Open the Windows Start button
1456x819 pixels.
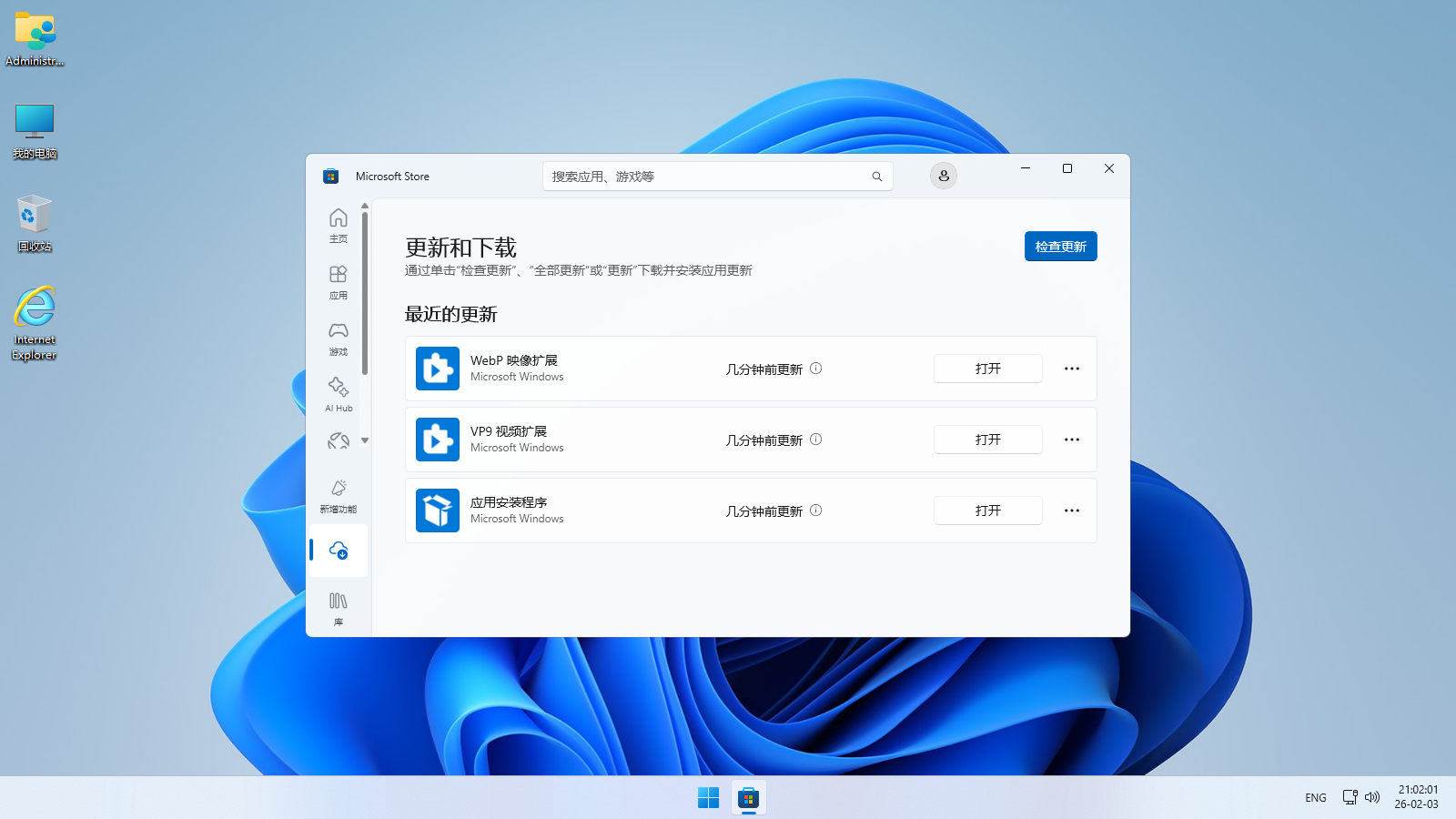pos(708,798)
